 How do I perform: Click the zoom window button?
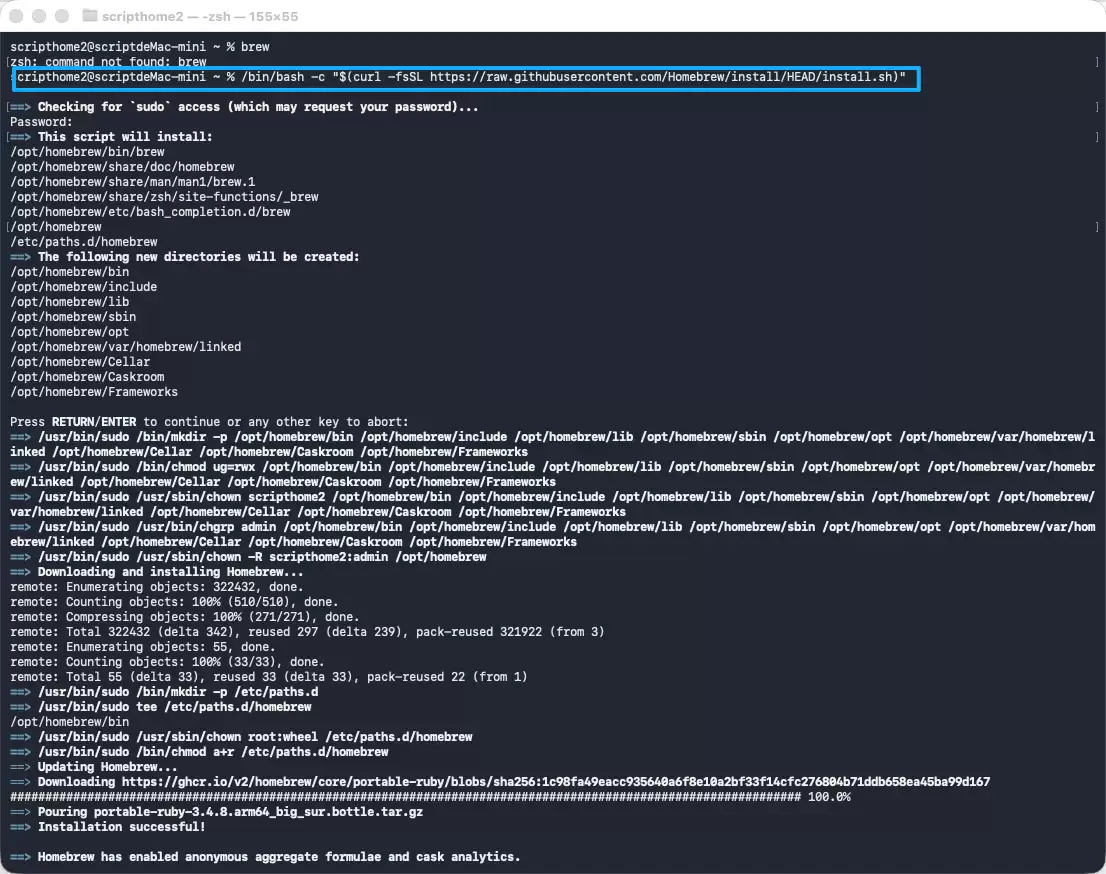(62, 16)
